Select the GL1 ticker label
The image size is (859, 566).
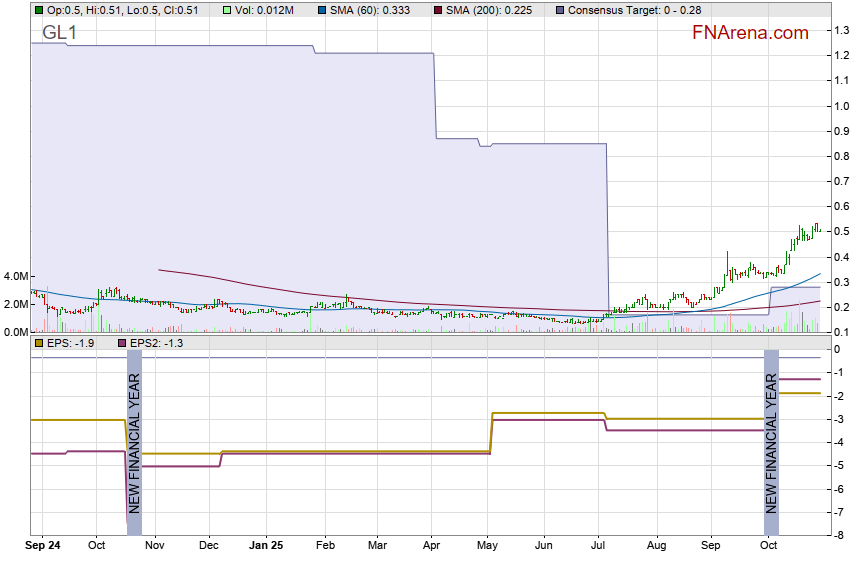click(x=59, y=33)
